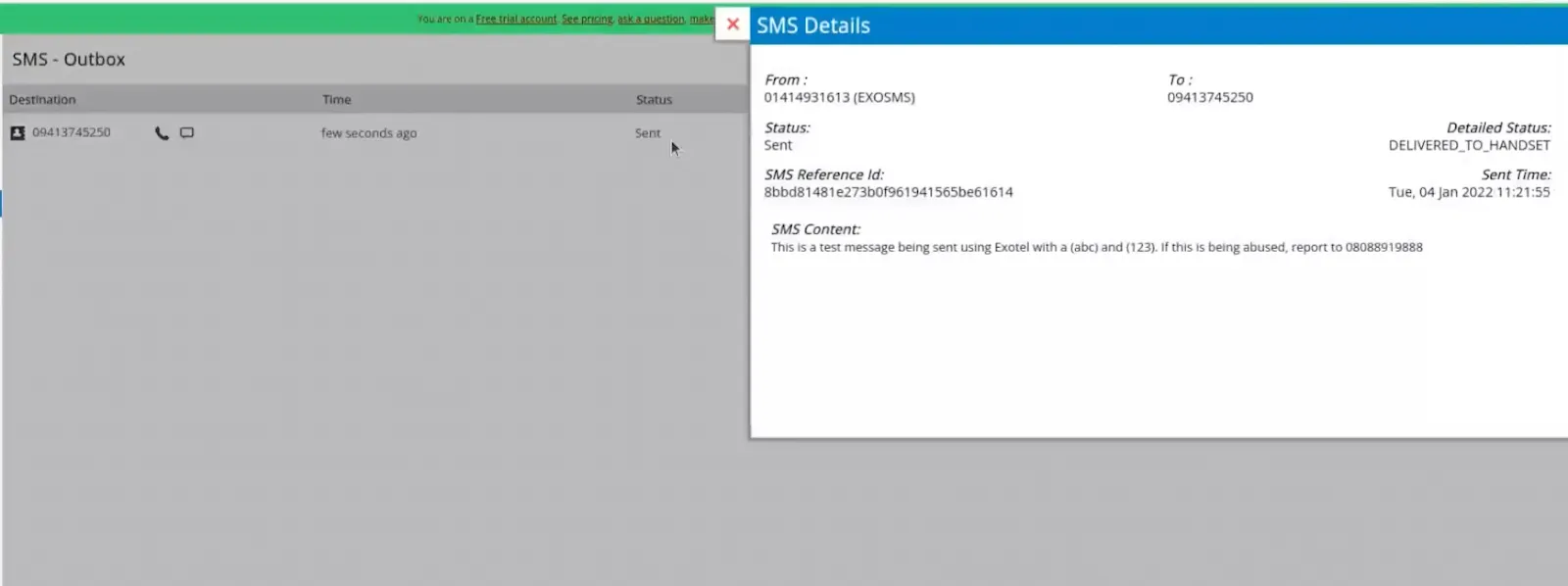Close the SMS Details panel
Viewport: 1568px width, 586px height.
[x=732, y=24]
